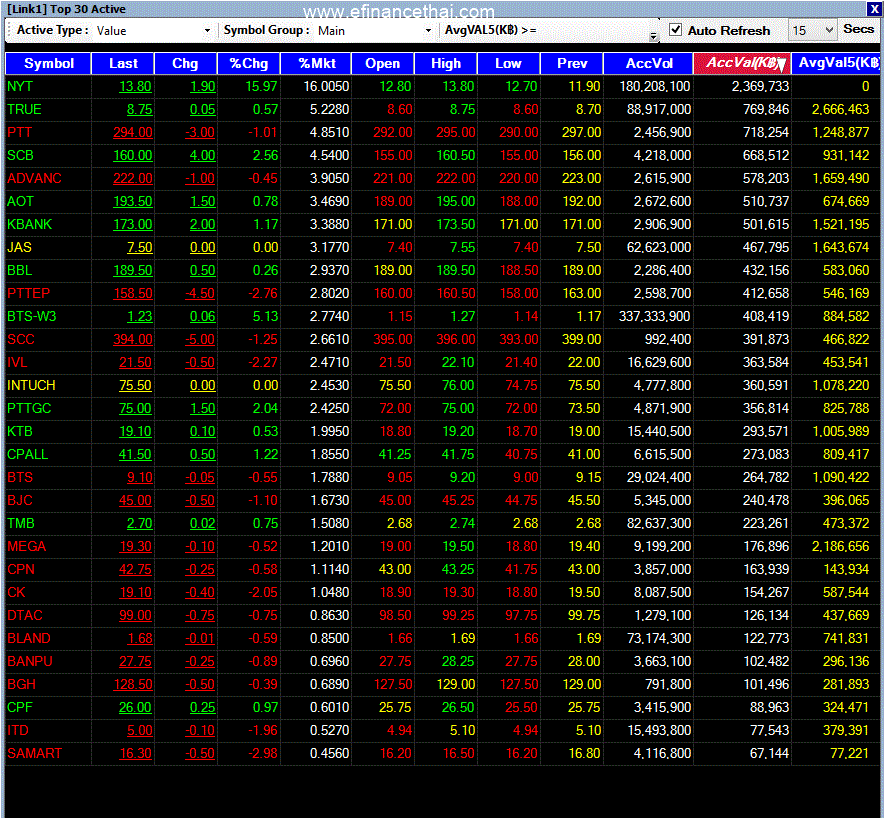Select the NYT symbol row
The width and height of the screenshot is (885, 818).
[x=442, y=86]
